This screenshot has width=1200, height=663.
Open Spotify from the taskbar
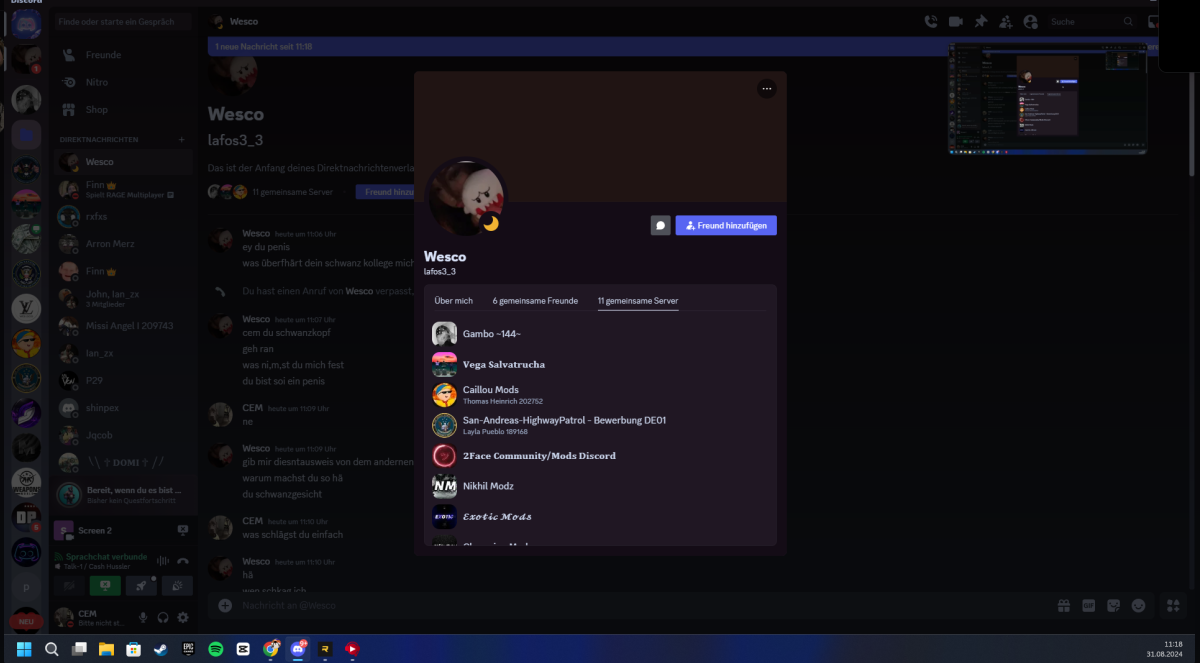click(215, 649)
